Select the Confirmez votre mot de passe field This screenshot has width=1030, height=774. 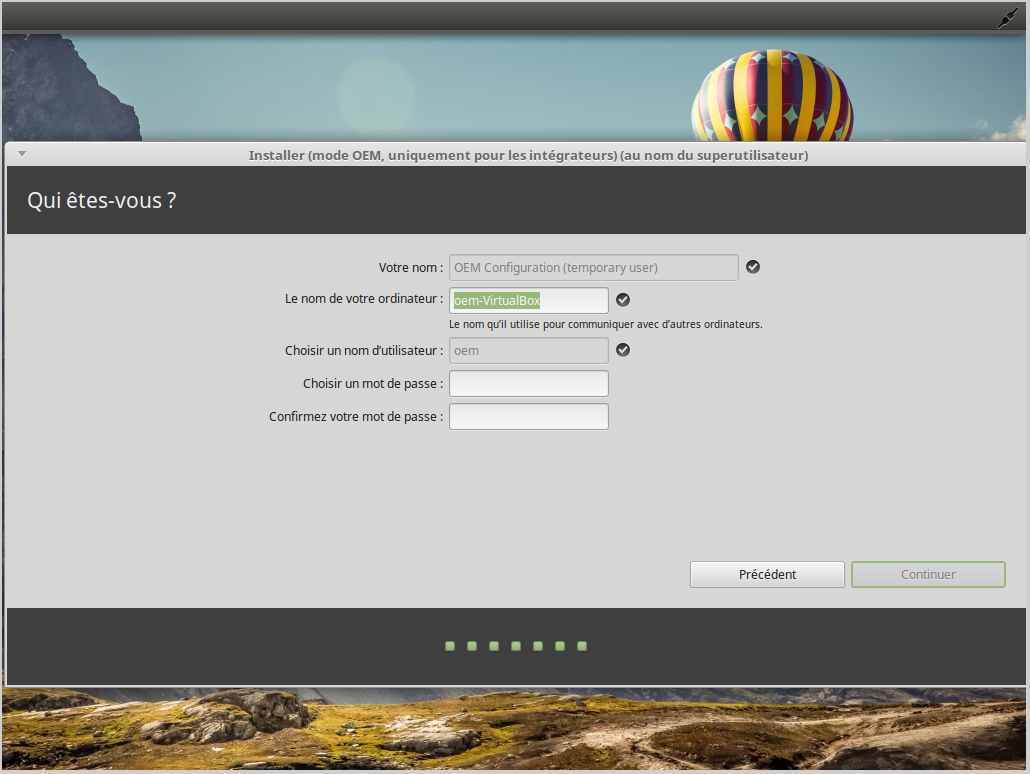tap(528, 417)
